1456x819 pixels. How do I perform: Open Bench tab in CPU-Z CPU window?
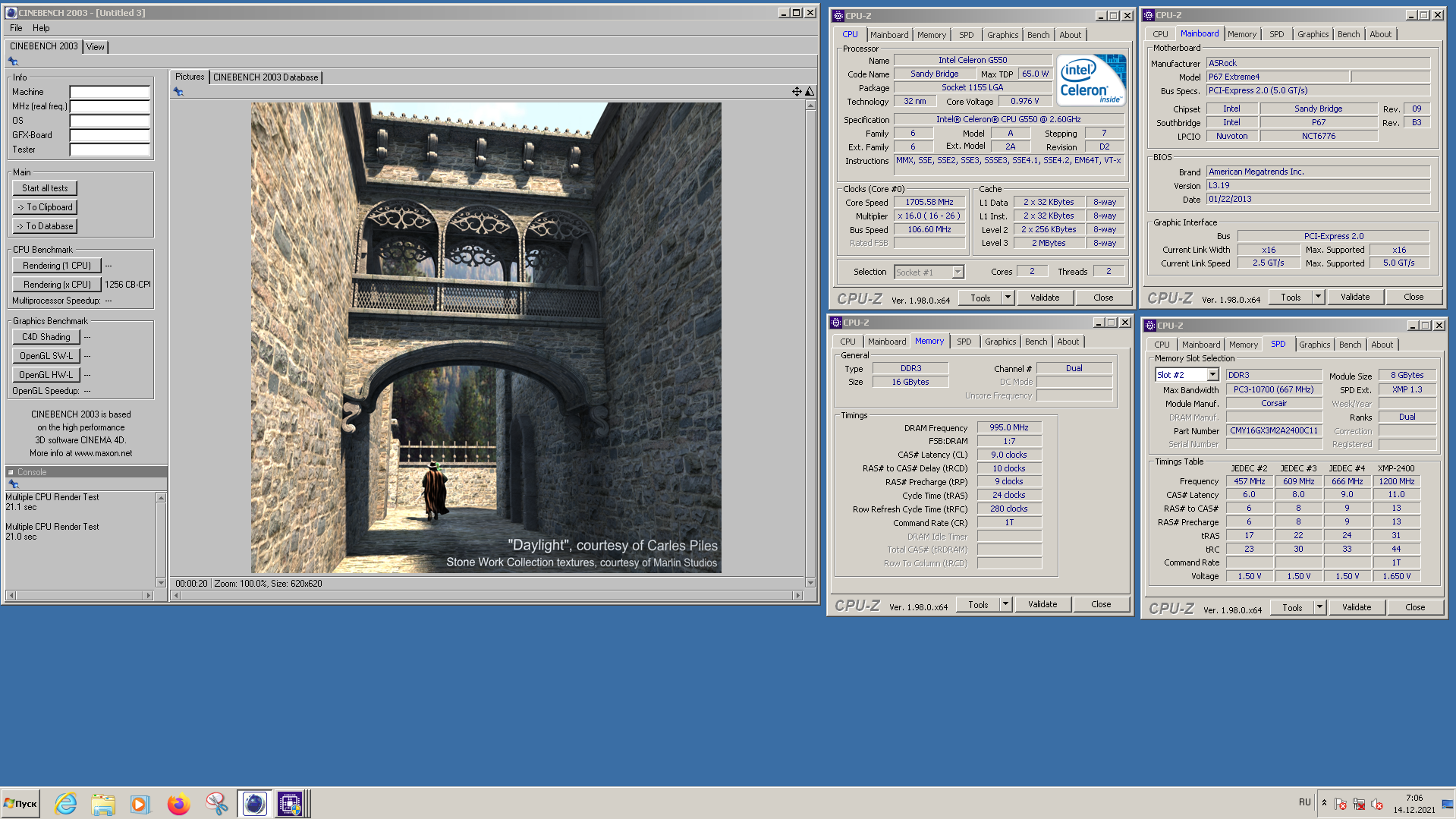click(1038, 35)
